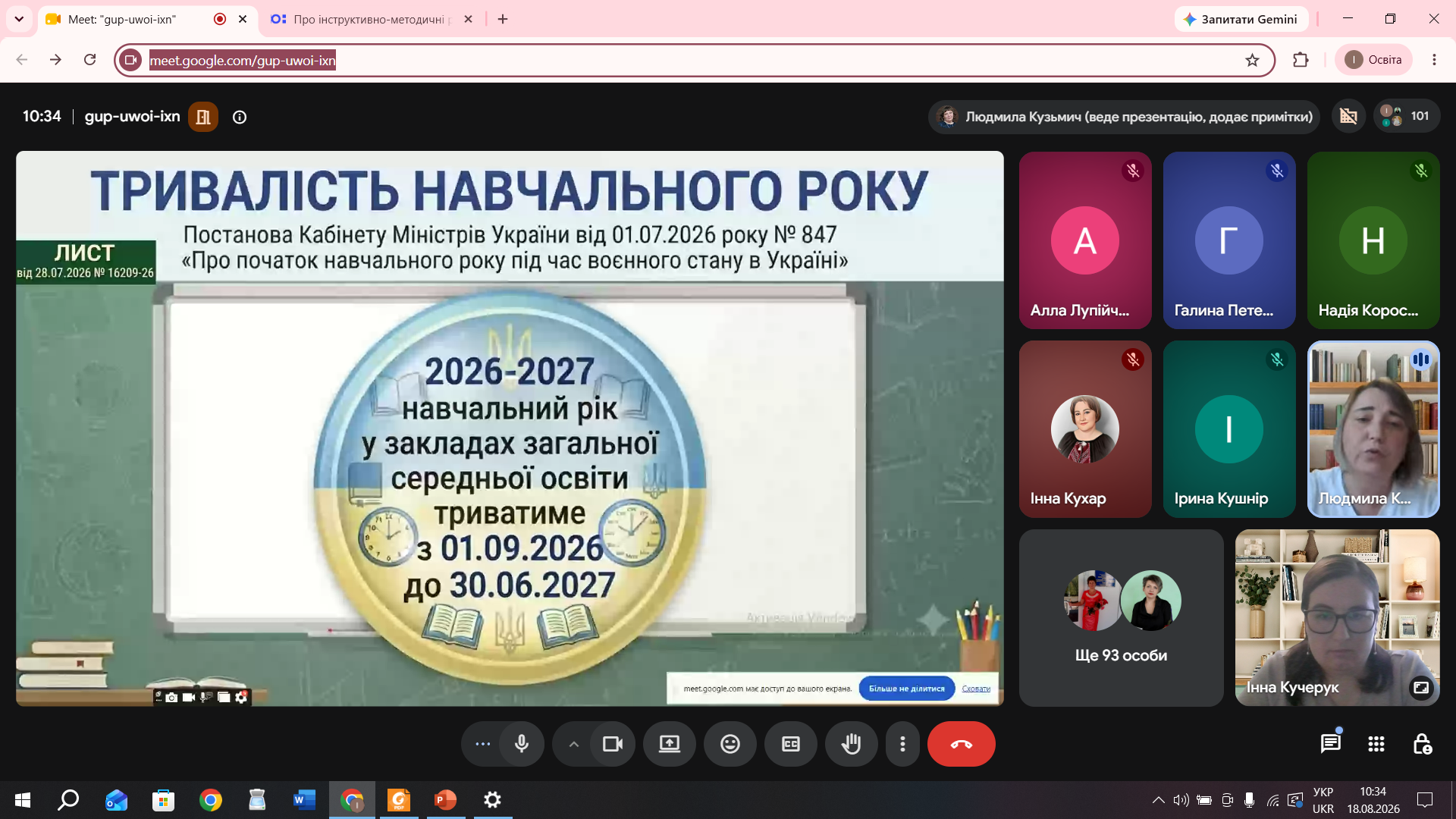Go forward in browser
1456x819 pixels.
click(x=55, y=60)
